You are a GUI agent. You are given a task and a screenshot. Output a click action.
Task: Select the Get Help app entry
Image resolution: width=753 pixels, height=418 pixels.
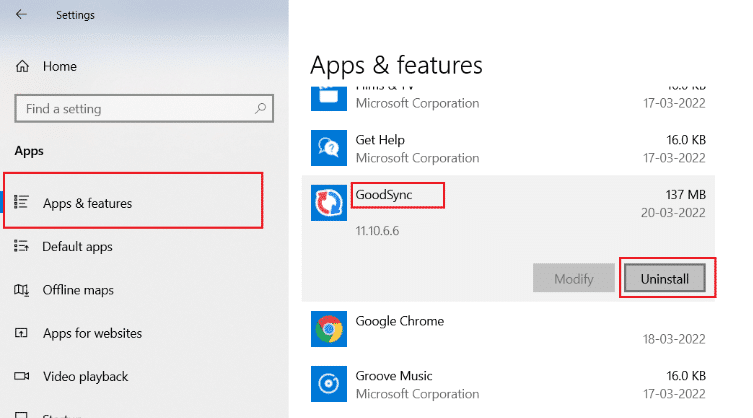pos(508,148)
